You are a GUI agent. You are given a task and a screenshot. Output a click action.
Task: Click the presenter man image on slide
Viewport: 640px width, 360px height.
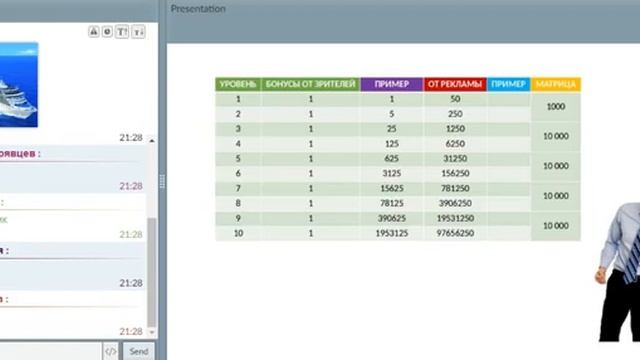(x=618, y=271)
